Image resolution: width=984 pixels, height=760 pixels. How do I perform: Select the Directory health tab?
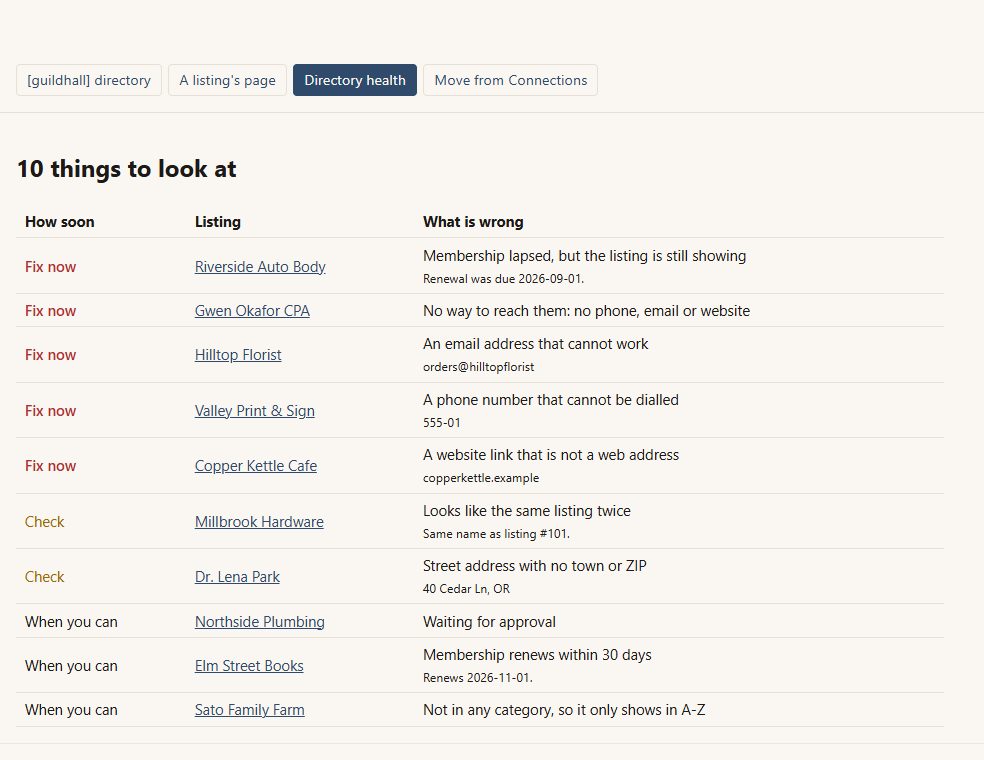[355, 80]
